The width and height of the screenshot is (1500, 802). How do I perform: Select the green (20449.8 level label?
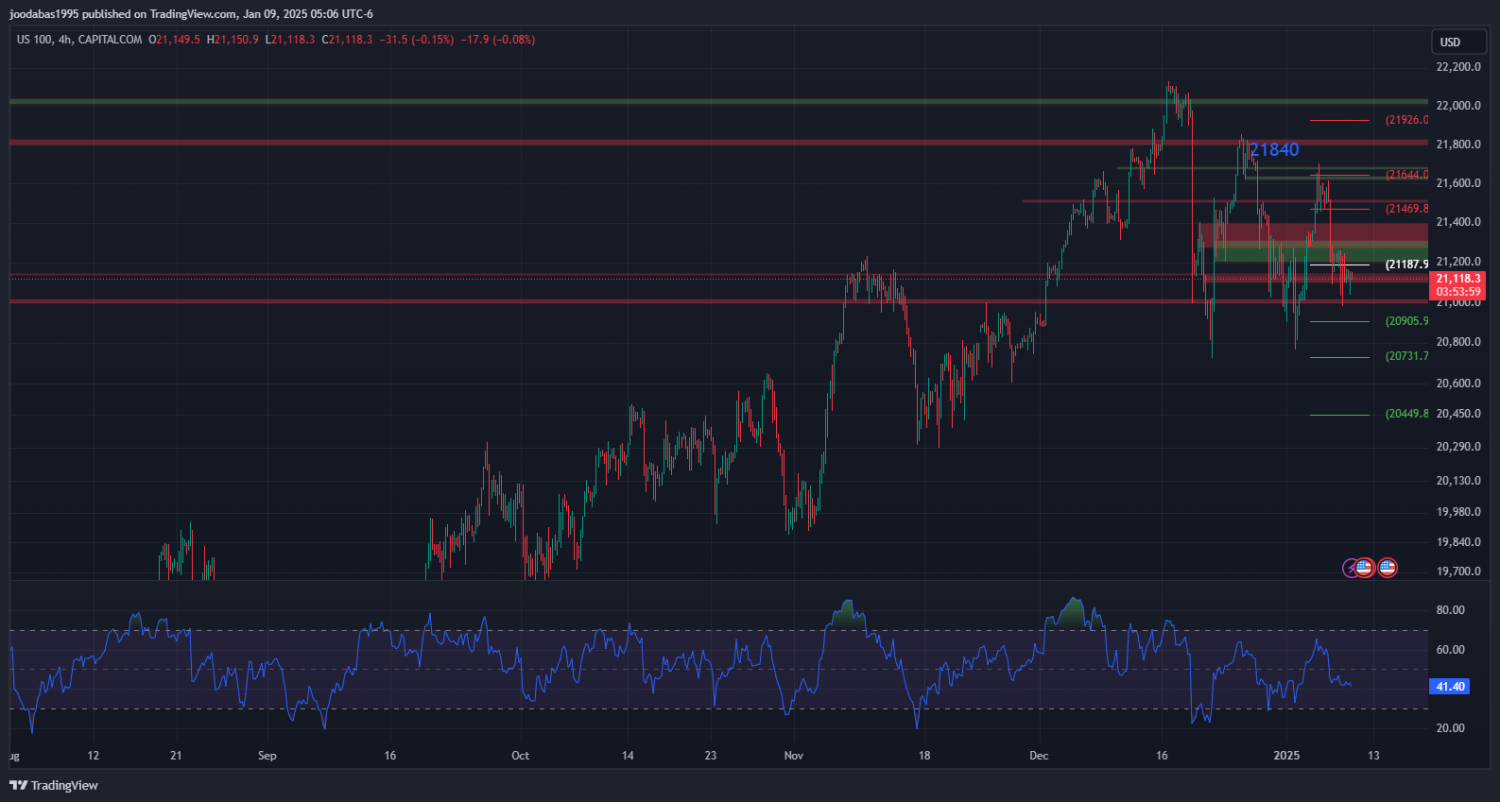1406,414
